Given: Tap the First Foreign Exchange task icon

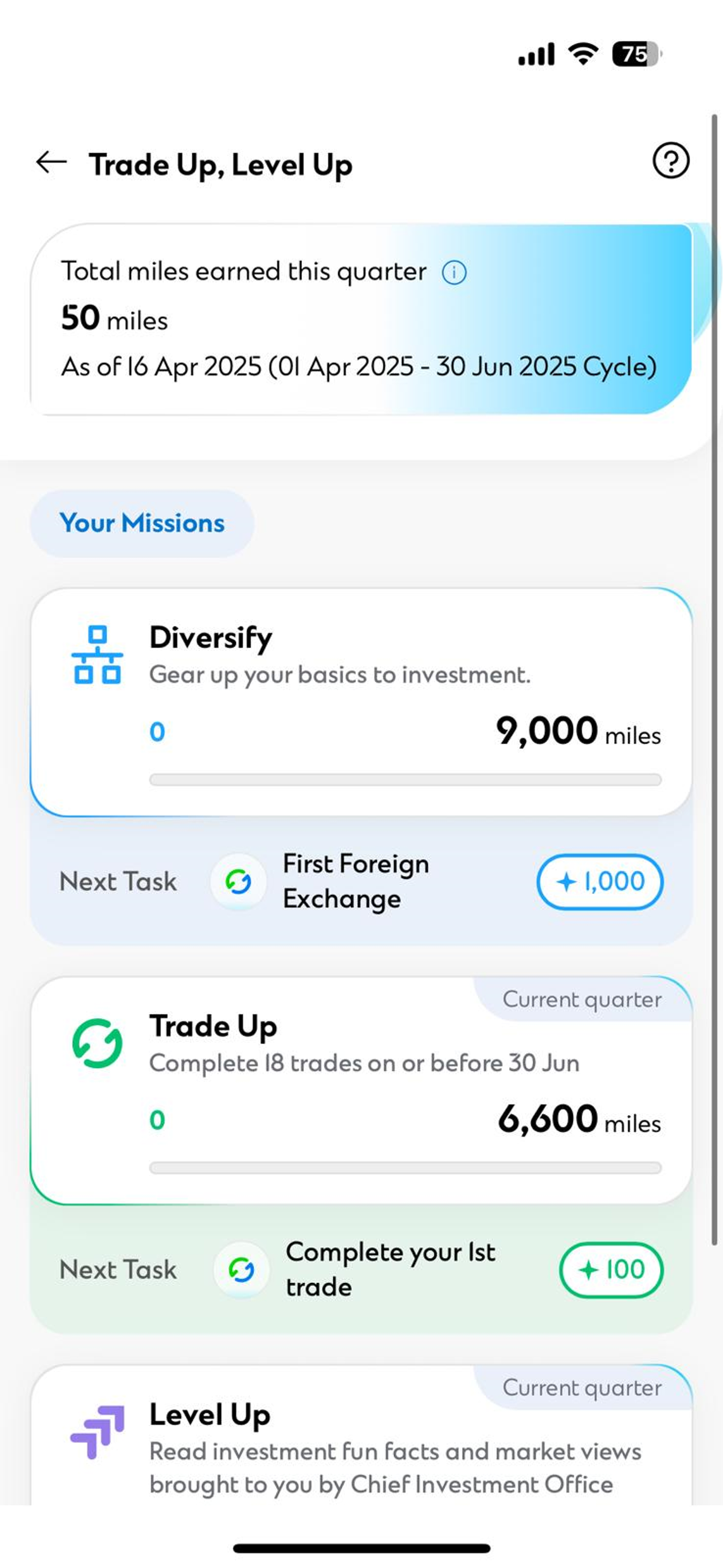Looking at the screenshot, I should point(239,881).
